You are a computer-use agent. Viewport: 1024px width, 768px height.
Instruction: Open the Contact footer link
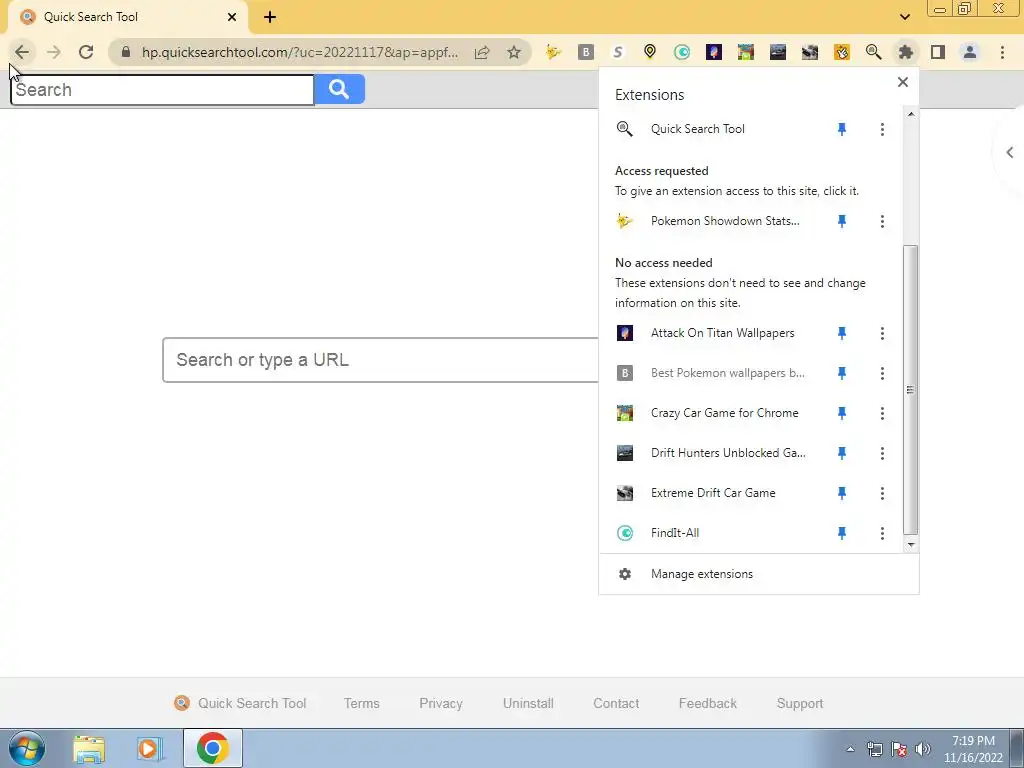tap(616, 703)
